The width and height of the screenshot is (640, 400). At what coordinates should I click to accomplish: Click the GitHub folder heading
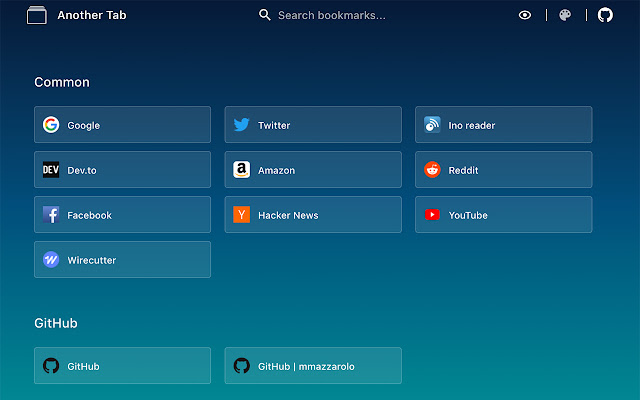click(x=56, y=323)
